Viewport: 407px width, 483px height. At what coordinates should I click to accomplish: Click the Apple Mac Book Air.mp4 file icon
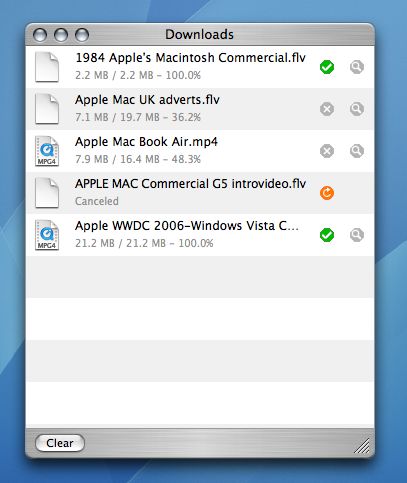point(47,151)
